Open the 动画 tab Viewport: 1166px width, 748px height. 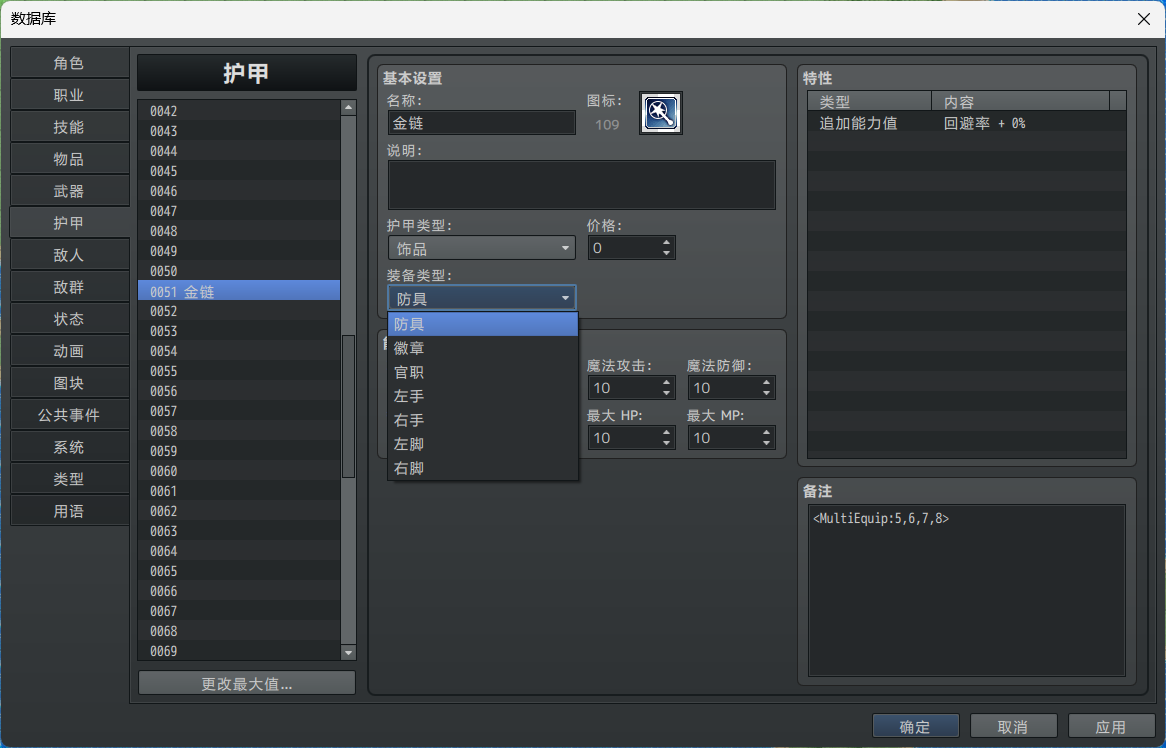pyautogui.click(x=69, y=351)
